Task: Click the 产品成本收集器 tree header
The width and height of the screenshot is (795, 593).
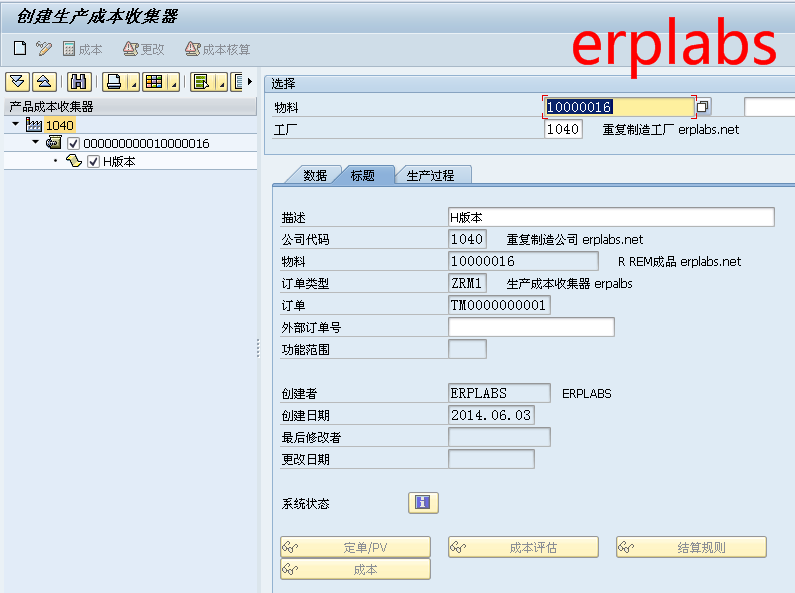Action: coord(130,106)
